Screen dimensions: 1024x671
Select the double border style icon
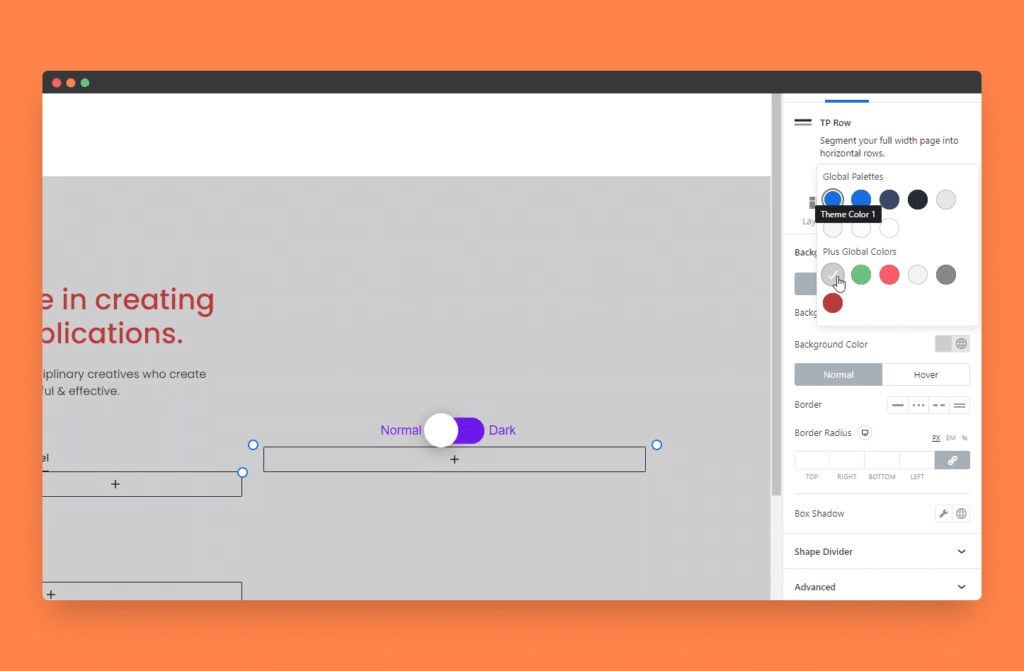960,405
